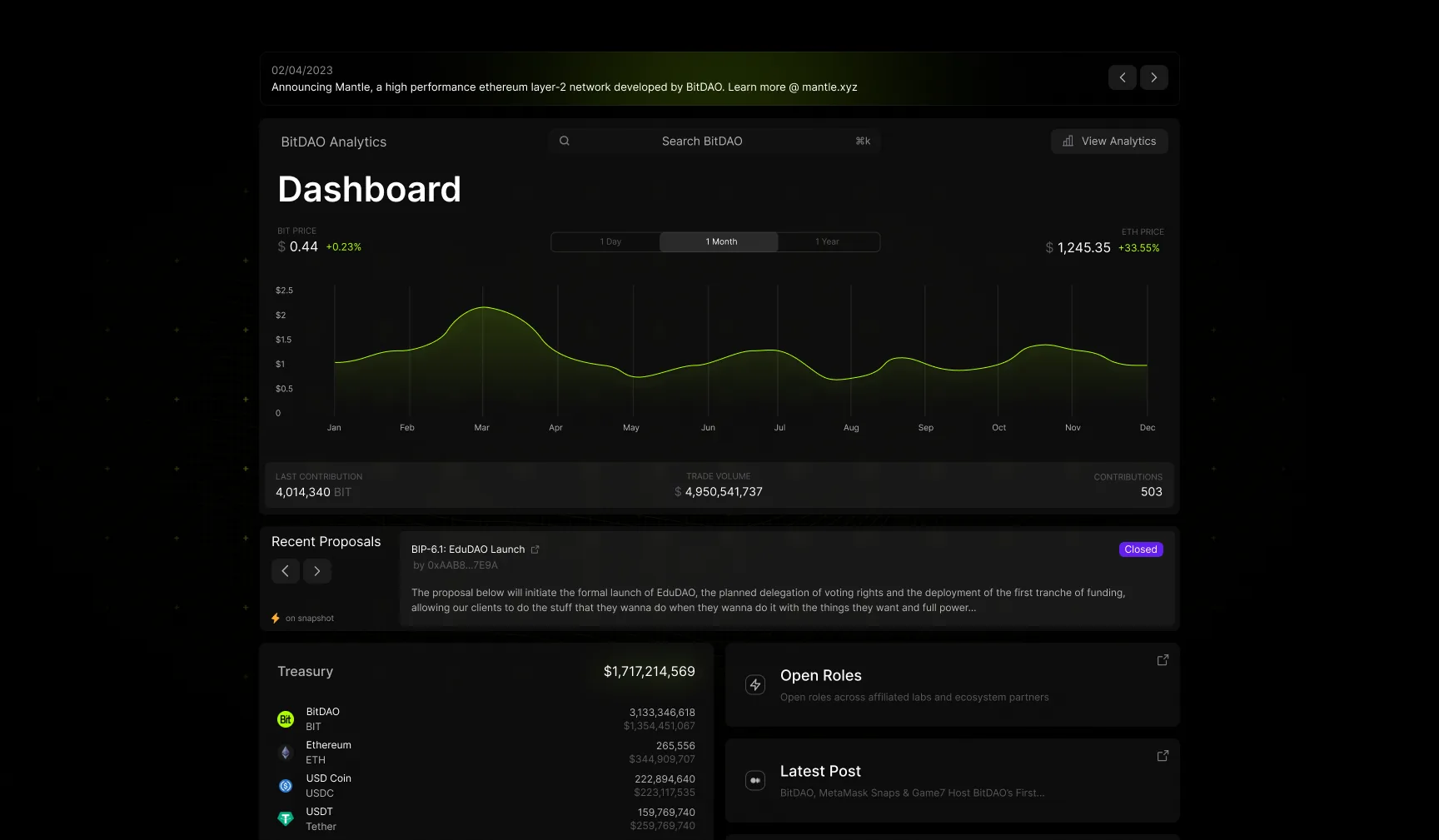The image size is (1439, 840).
Task: Click the BitDAO balance 3,133,346,618
Action: point(662,713)
